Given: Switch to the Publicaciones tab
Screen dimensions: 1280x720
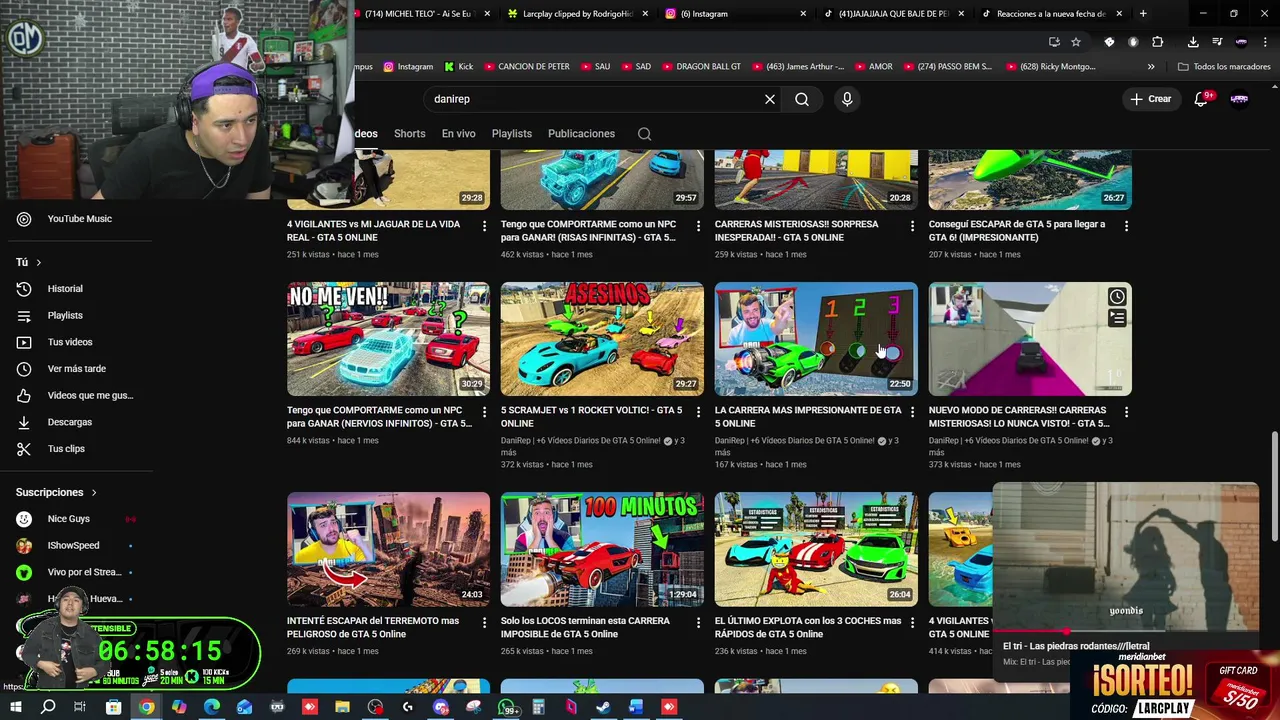Looking at the screenshot, I should click(x=581, y=134).
